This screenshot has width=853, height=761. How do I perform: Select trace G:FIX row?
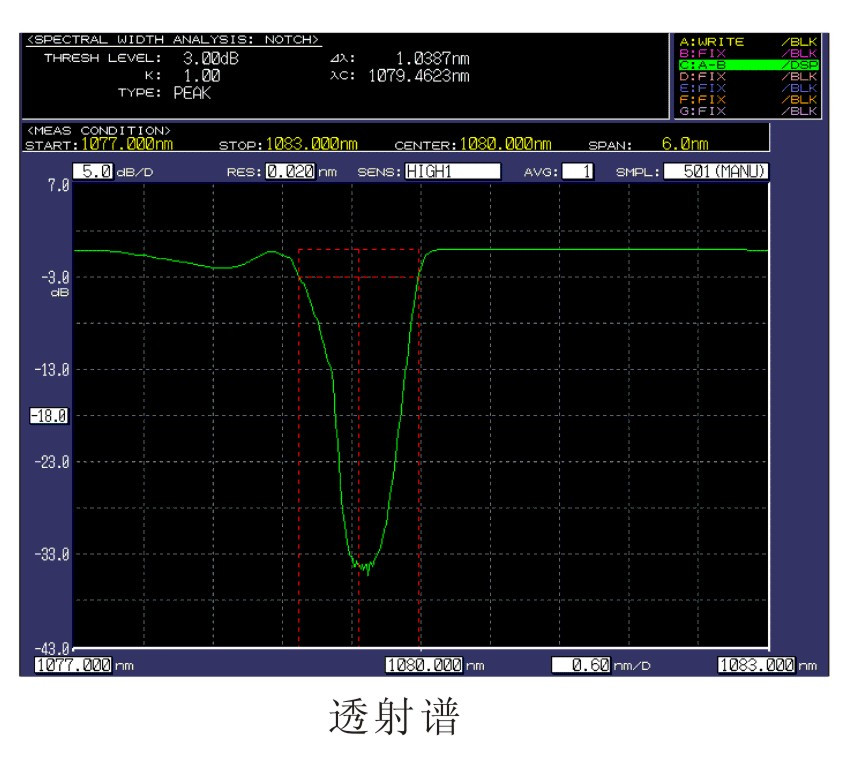click(748, 111)
